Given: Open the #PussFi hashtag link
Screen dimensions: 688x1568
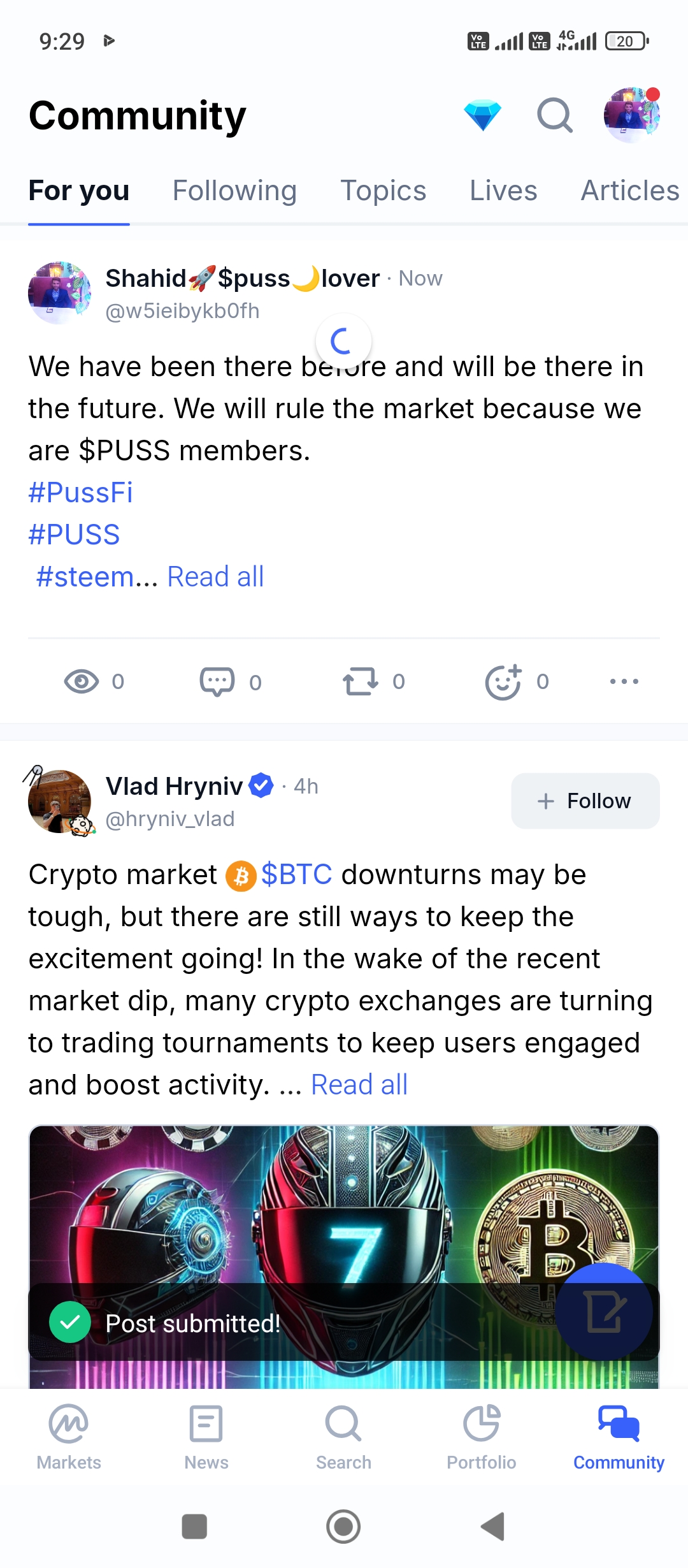Looking at the screenshot, I should 81,493.
